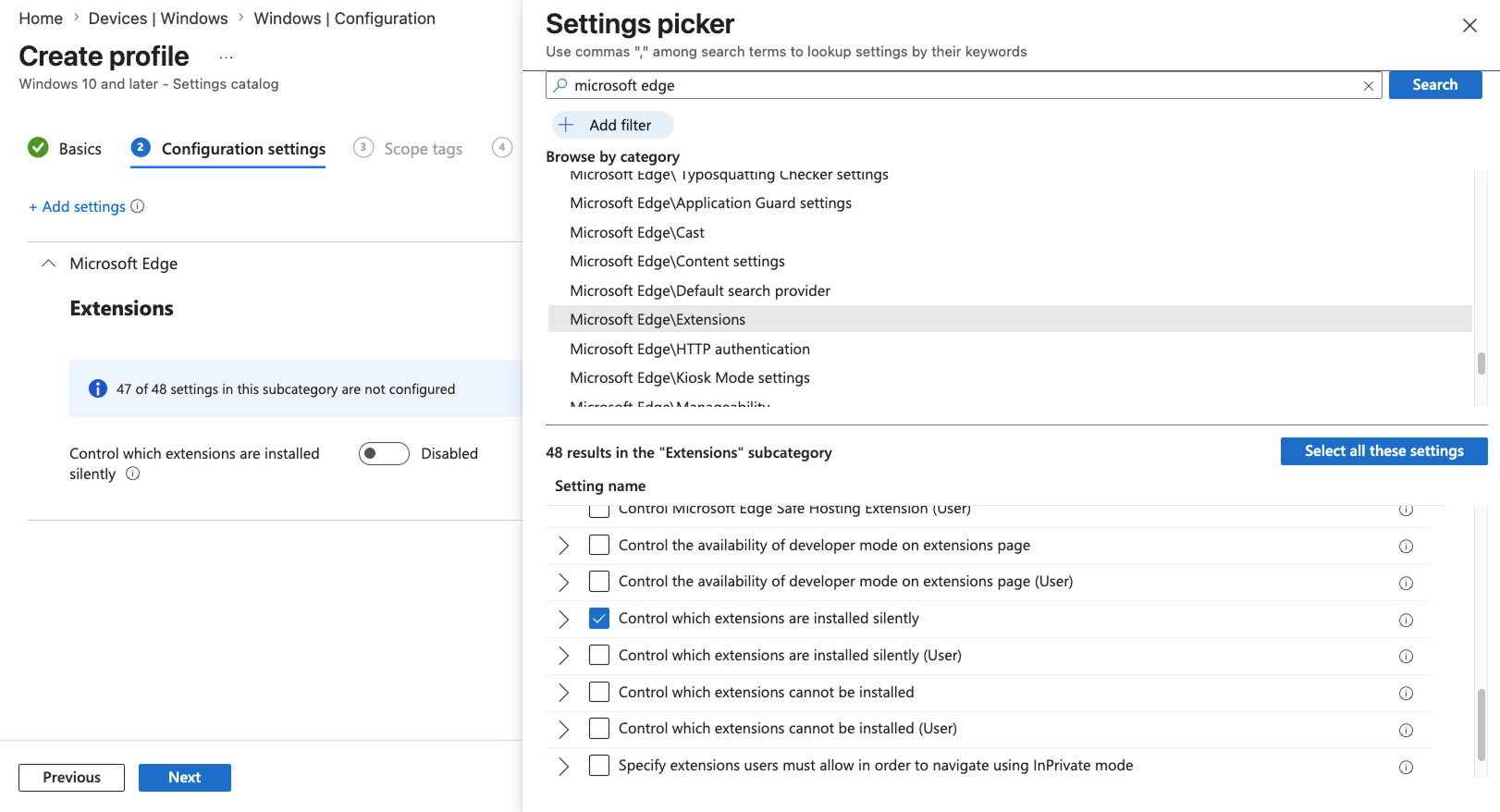
Task: Click Select all these settings
Action: point(1383,451)
